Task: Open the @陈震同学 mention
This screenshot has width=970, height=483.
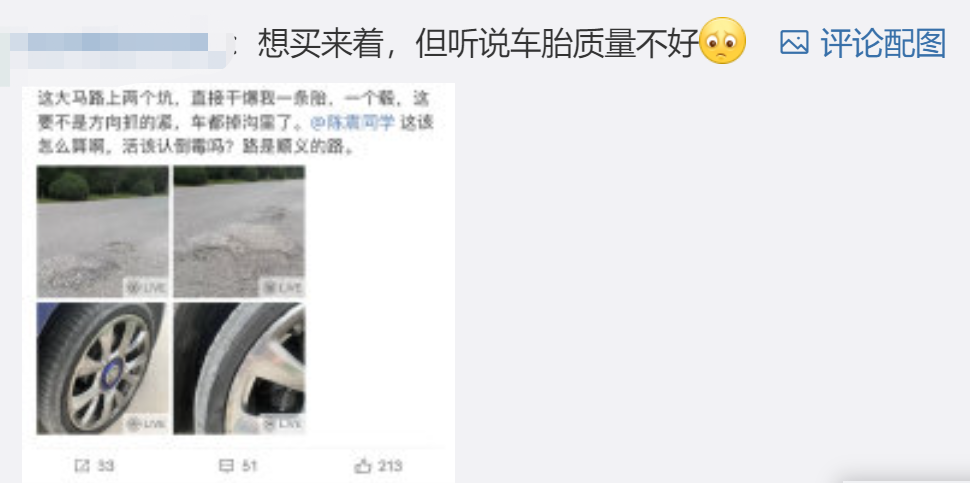Action: click(x=353, y=122)
